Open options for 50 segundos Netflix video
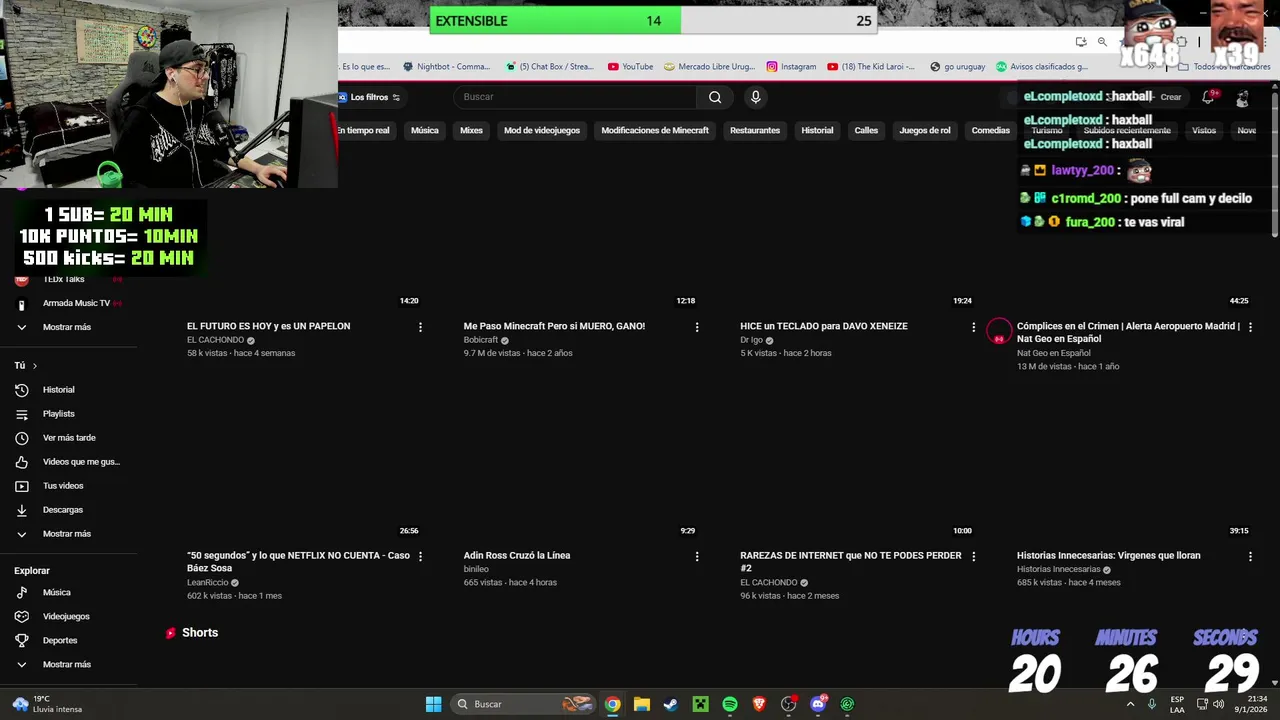 (x=420, y=556)
